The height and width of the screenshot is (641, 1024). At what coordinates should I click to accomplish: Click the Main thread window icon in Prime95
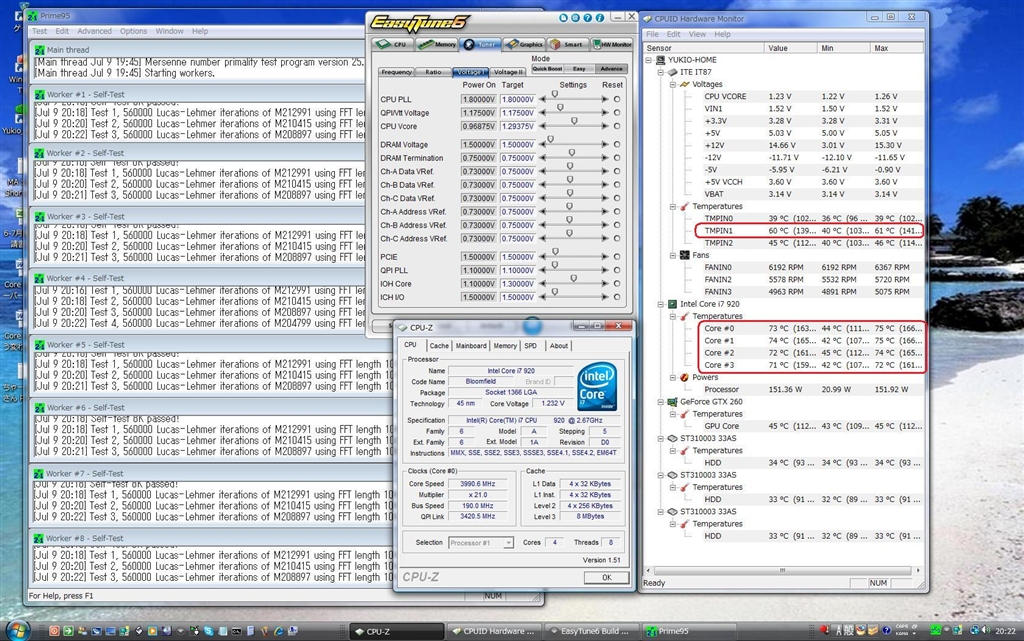coord(39,50)
